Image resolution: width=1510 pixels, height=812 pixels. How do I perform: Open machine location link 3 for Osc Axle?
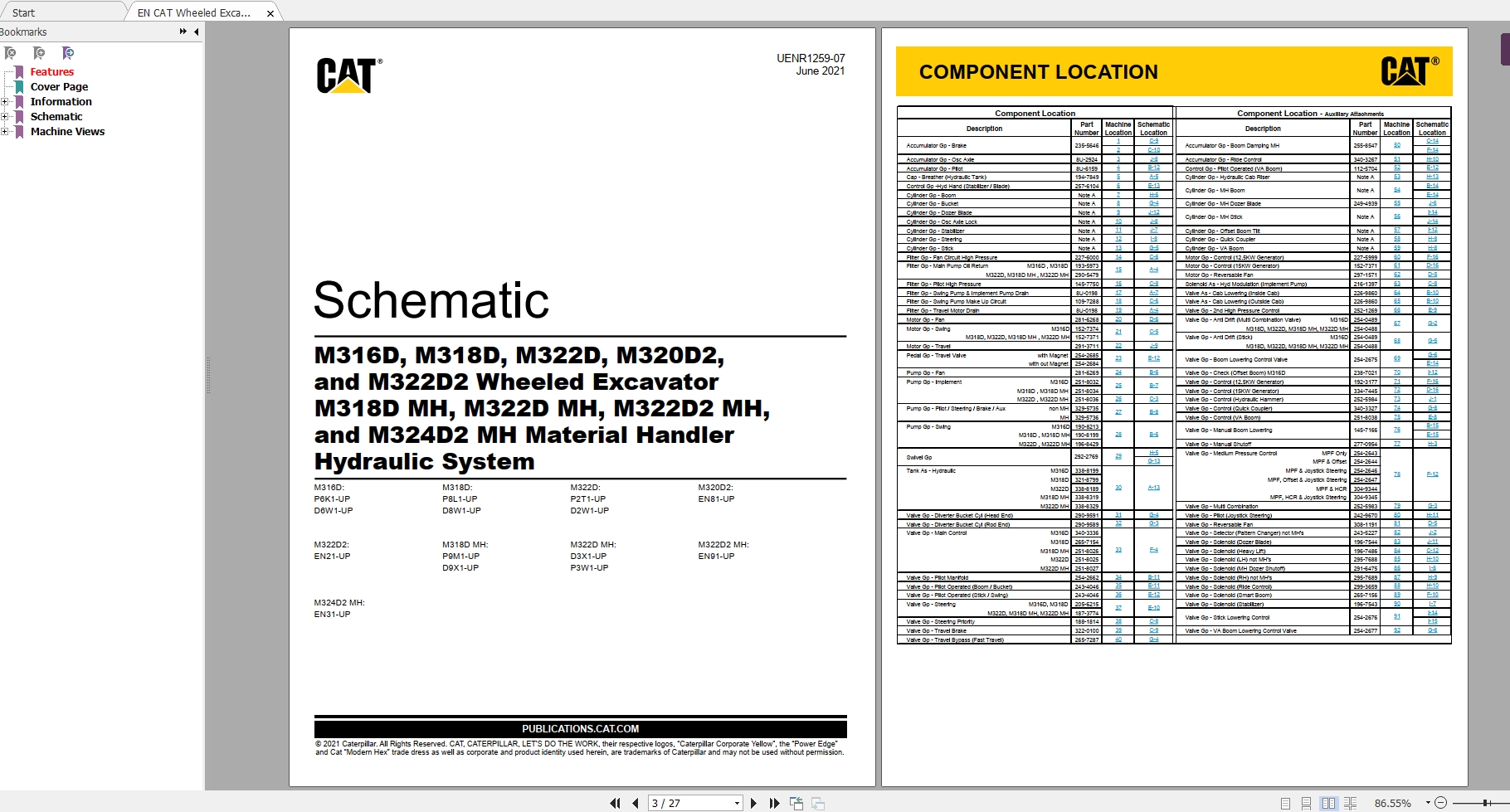[1118, 159]
